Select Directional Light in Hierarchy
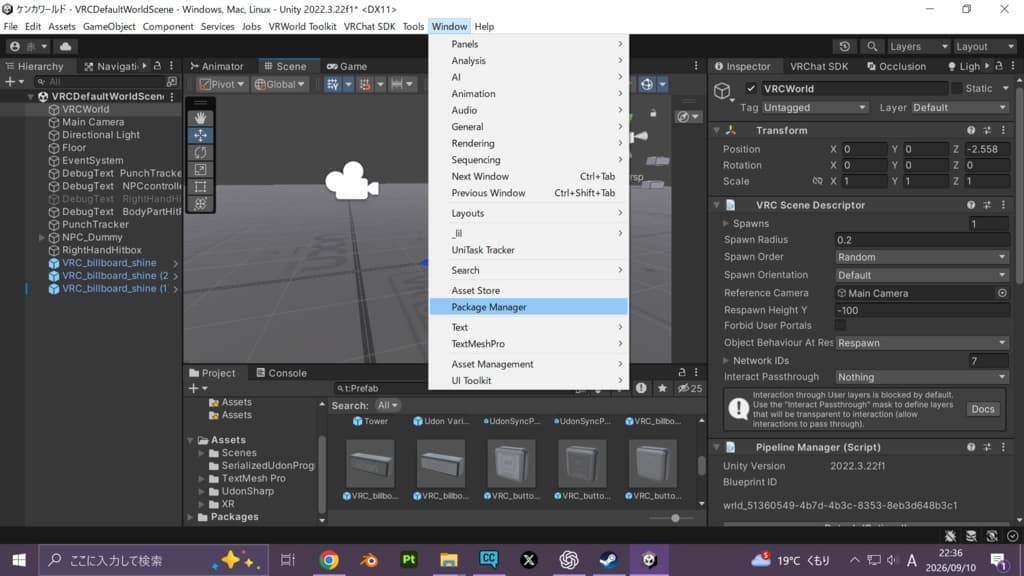1024x576 pixels. tap(101, 135)
